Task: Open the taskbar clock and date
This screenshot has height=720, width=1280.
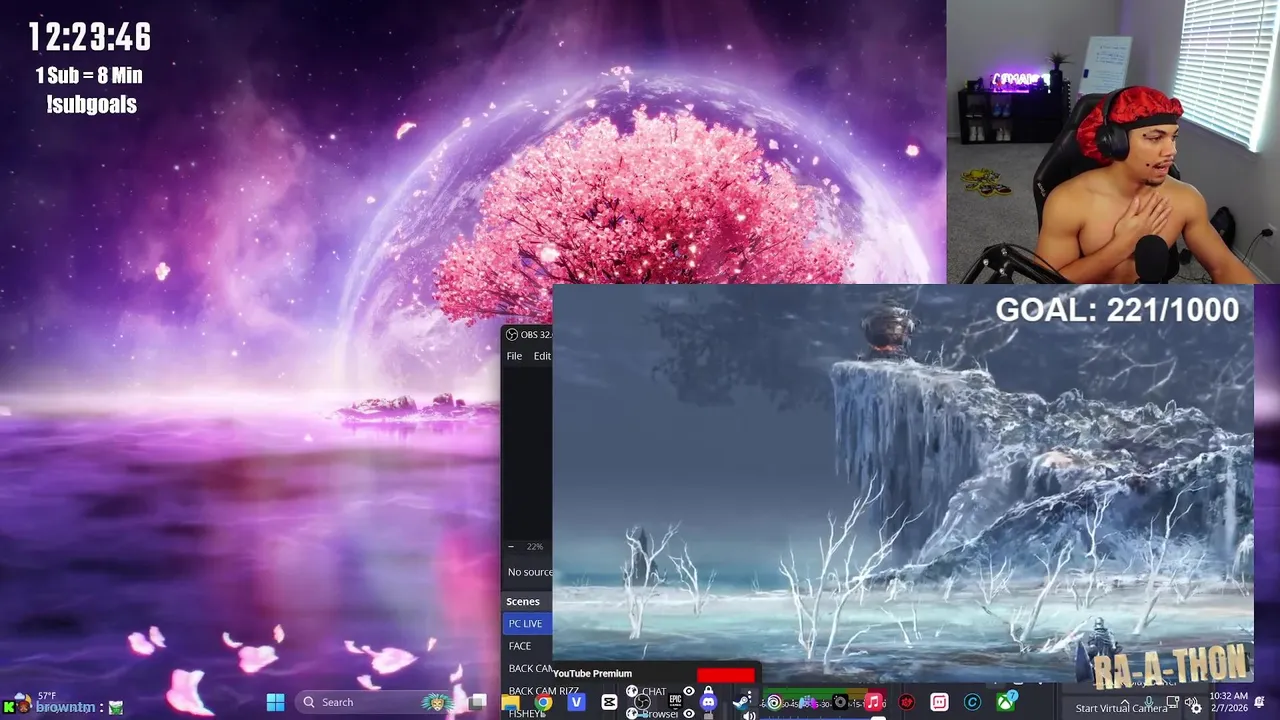Action: 1228,702
